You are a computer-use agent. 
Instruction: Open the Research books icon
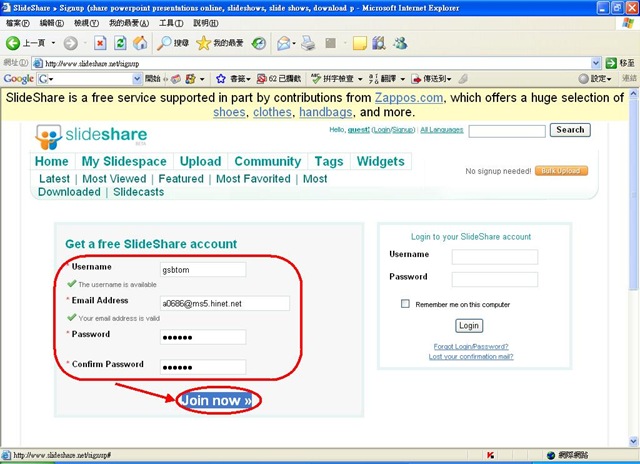tap(379, 43)
